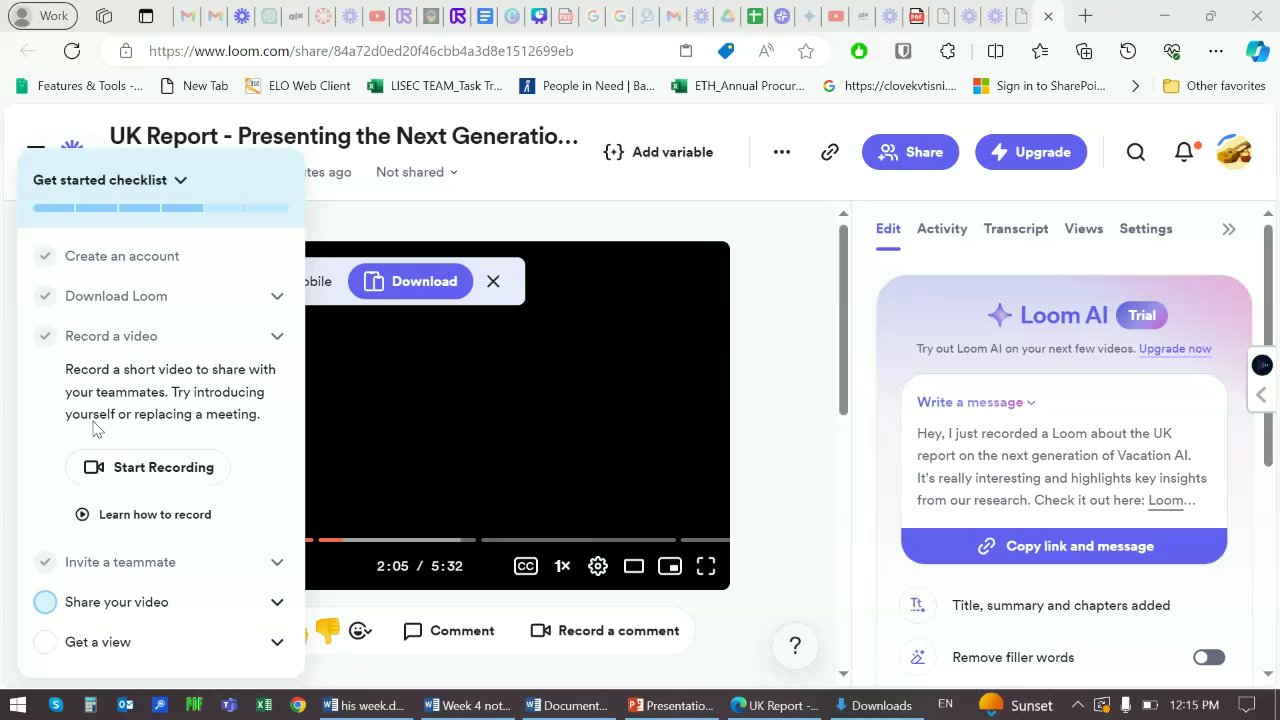The height and width of the screenshot is (720, 1280).
Task: Open the user profile avatar menu
Action: tap(1234, 152)
